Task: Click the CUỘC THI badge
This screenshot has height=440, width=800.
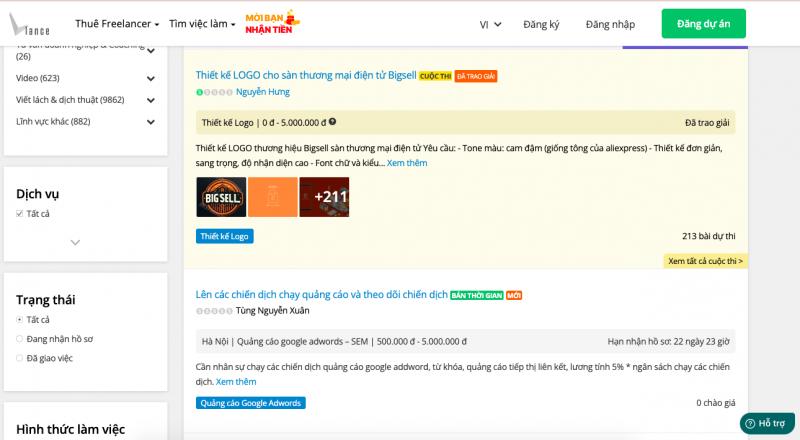Action: pos(435,76)
